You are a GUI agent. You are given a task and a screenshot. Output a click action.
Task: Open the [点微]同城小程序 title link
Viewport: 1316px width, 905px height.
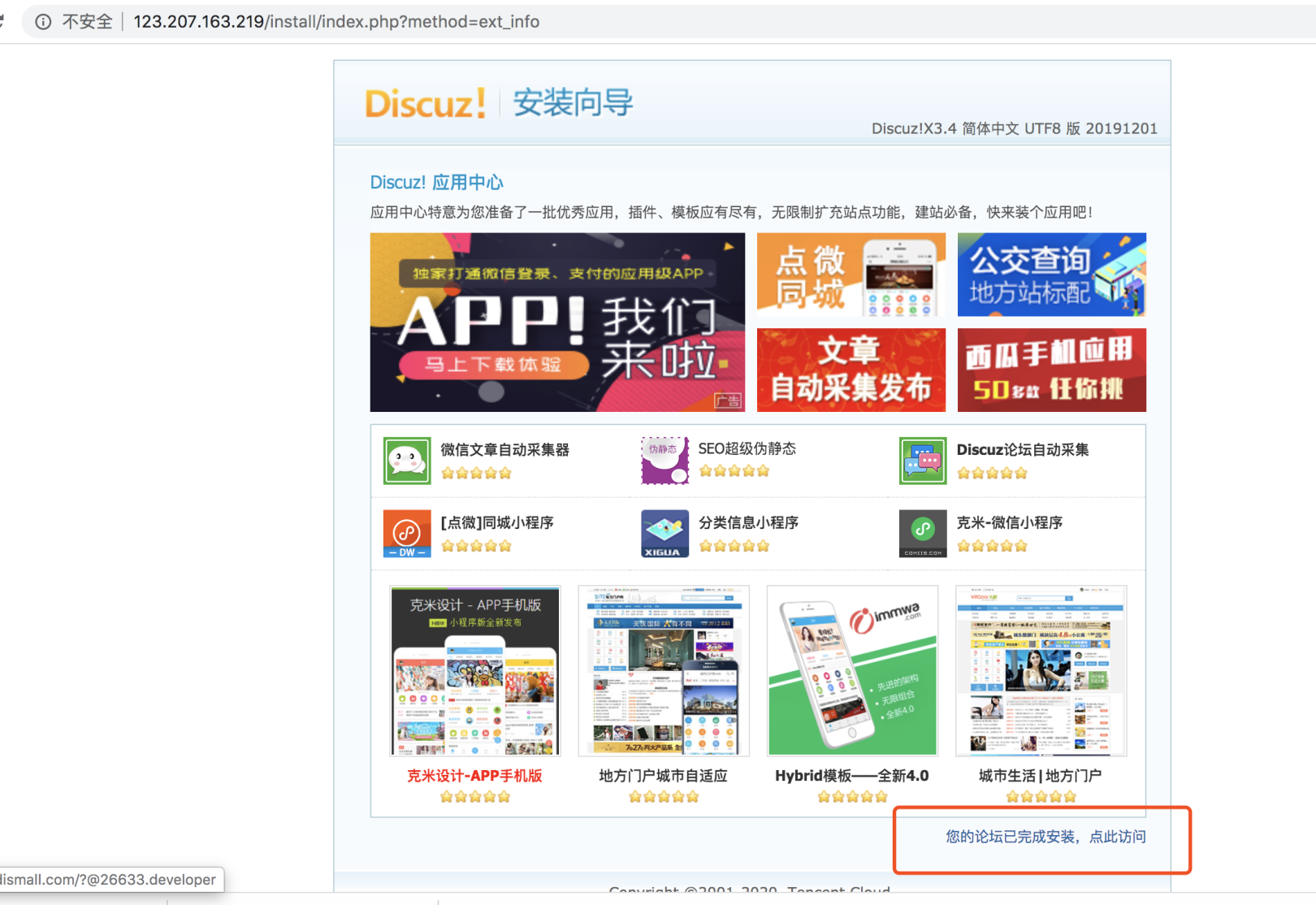tap(497, 522)
